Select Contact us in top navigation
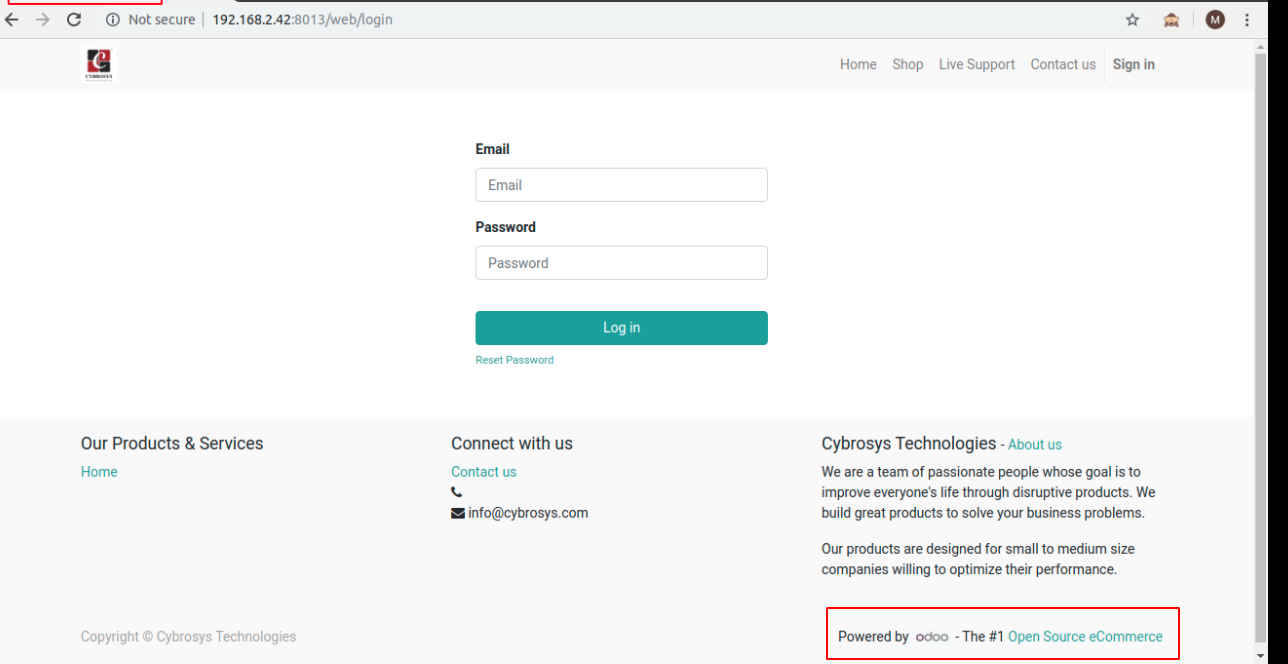 click(1063, 65)
